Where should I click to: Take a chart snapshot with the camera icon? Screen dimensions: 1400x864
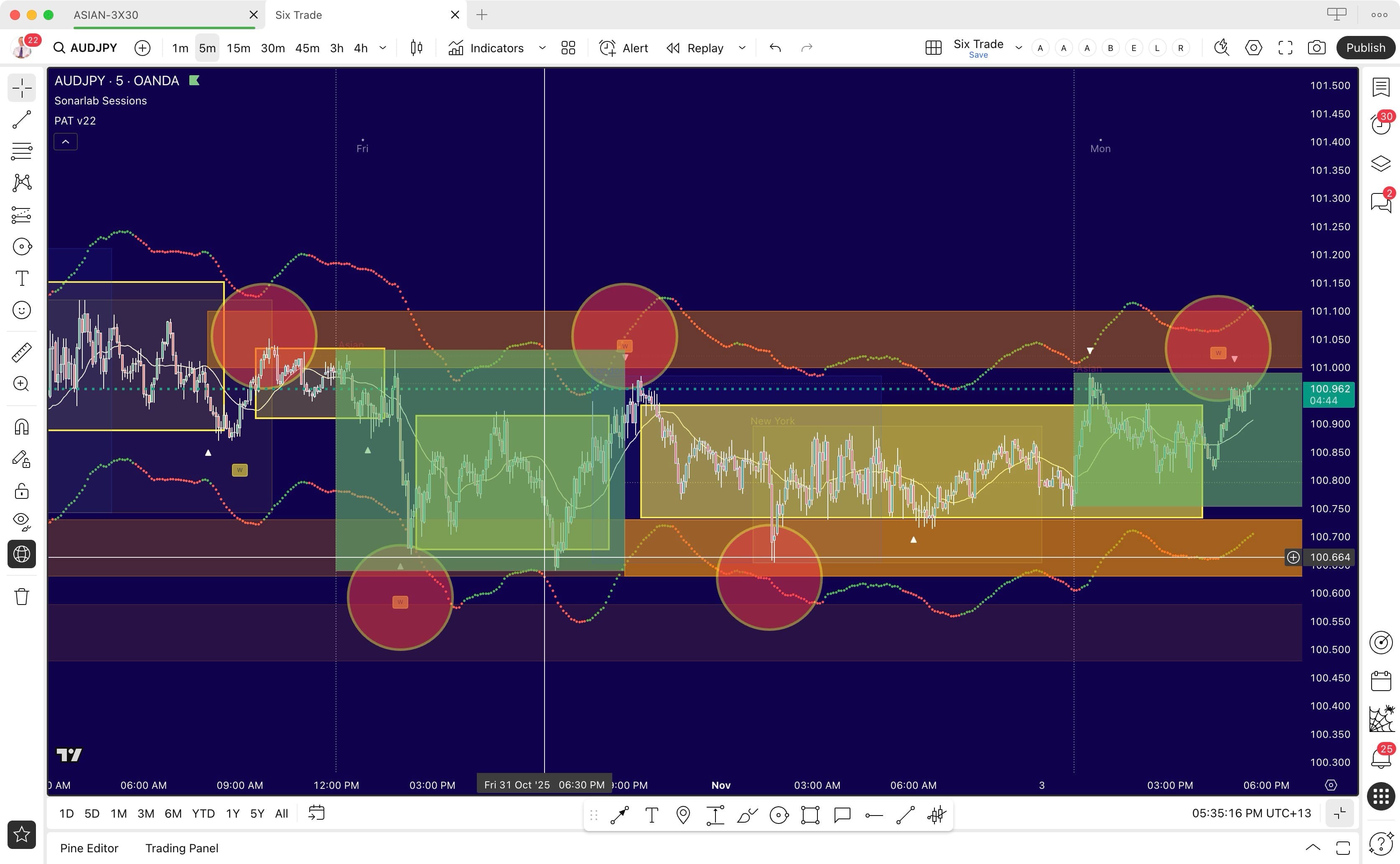[1317, 48]
